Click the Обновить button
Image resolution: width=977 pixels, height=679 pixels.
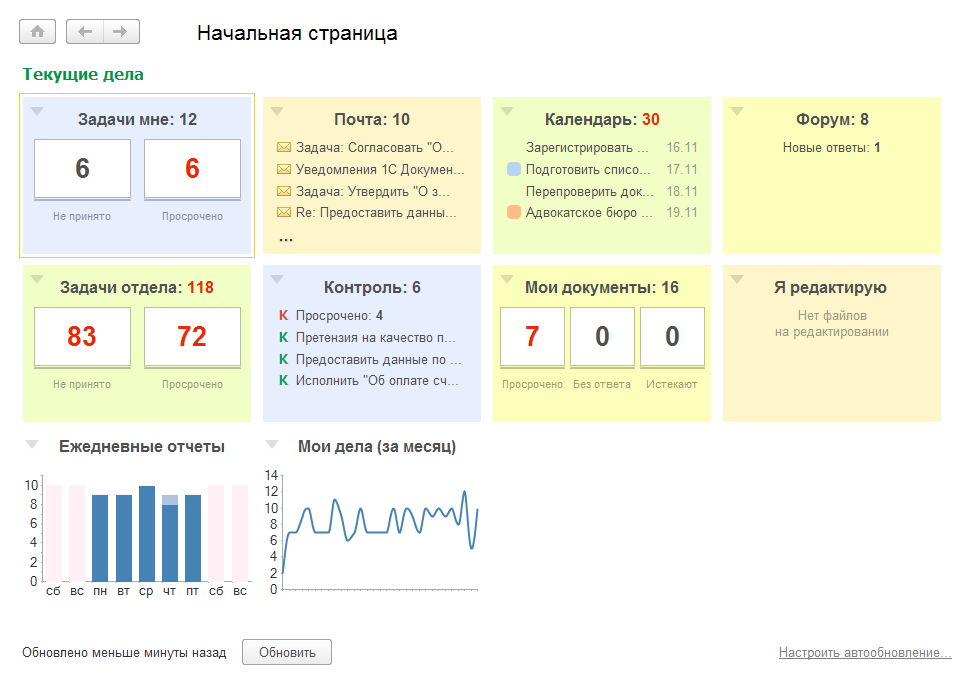[287, 653]
